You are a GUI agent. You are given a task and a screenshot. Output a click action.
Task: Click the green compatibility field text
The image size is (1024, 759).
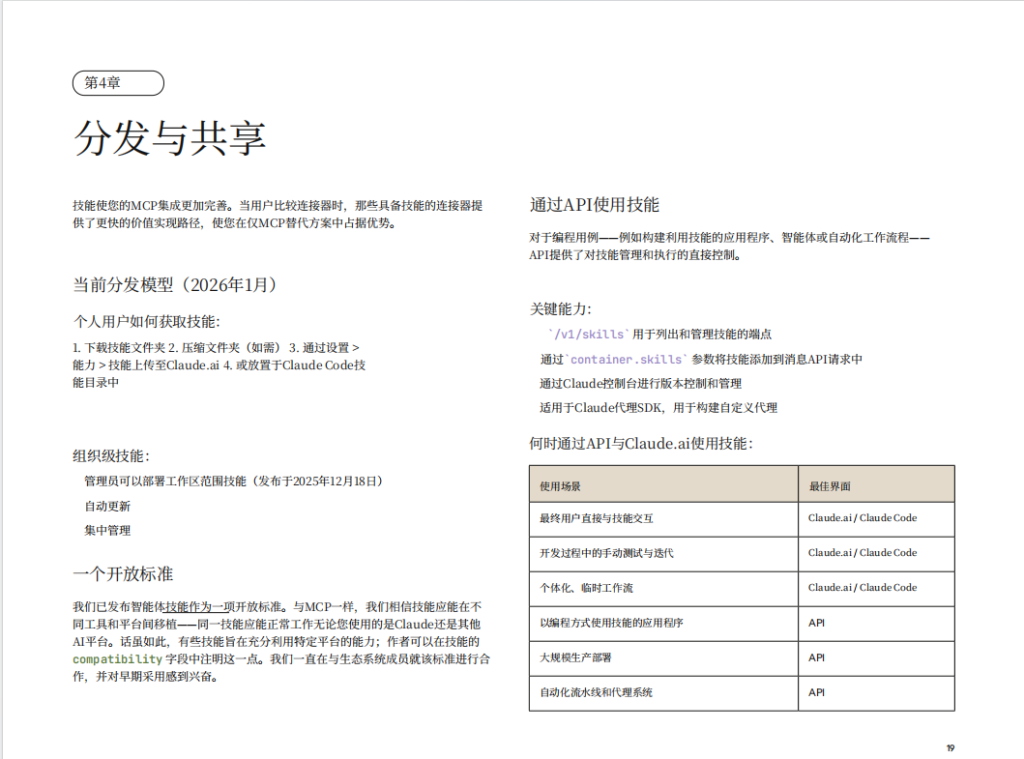point(117,659)
